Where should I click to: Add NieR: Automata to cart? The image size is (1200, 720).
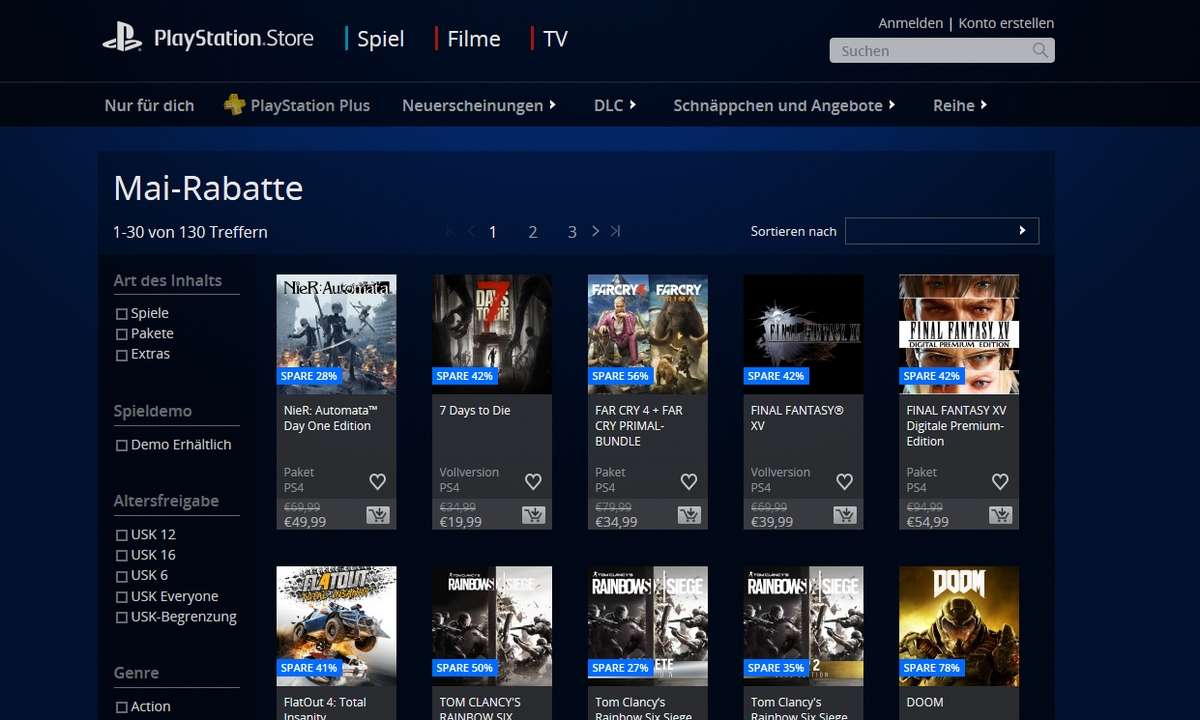(378, 515)
